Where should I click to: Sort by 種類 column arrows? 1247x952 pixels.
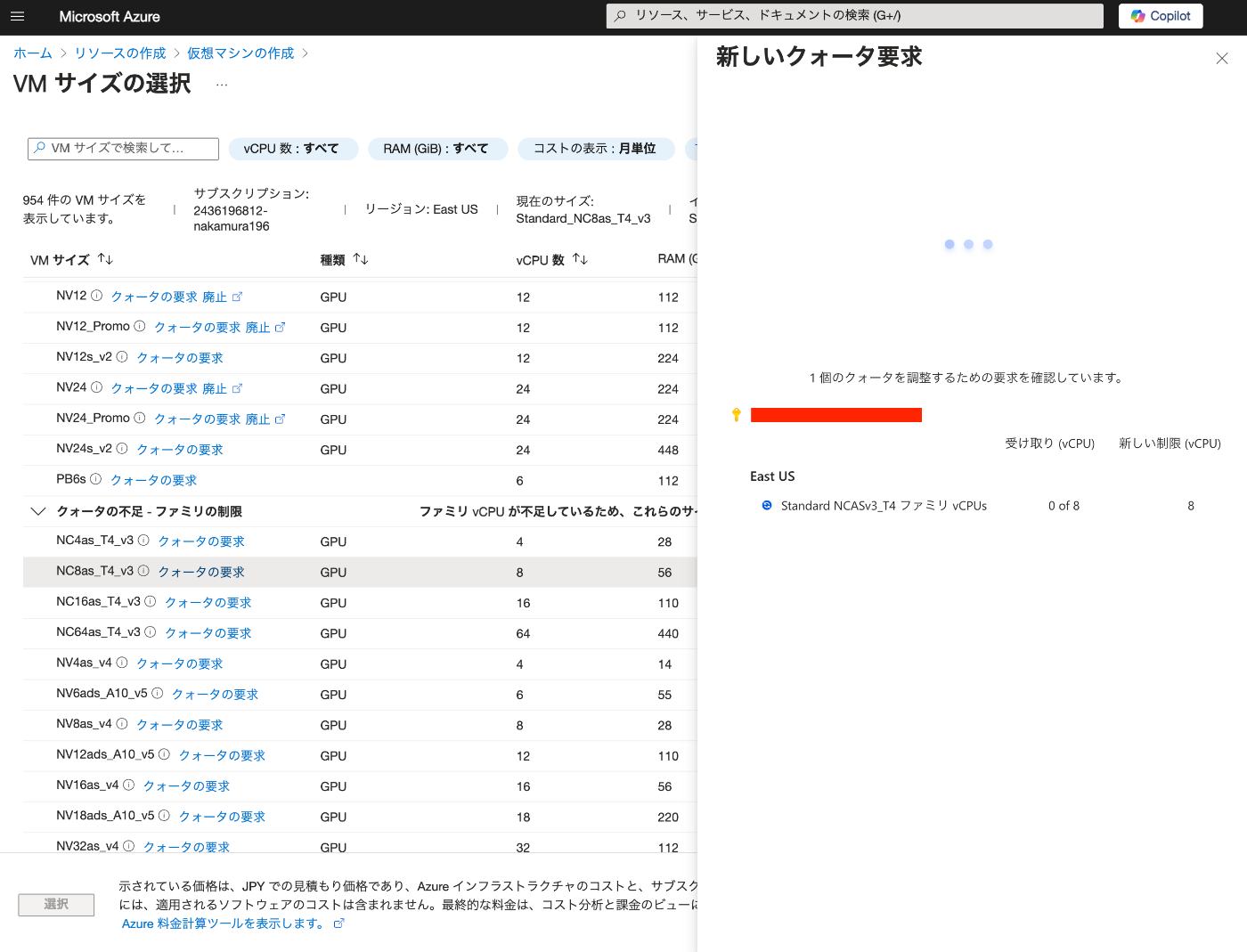(361, 259)
